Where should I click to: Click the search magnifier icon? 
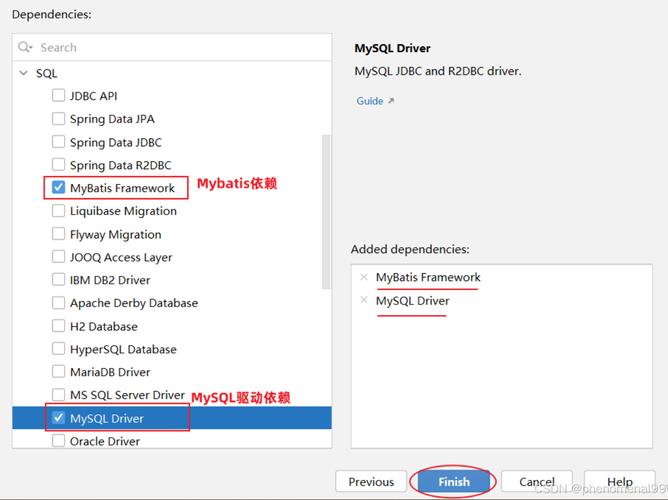click(x=25, y=47)
